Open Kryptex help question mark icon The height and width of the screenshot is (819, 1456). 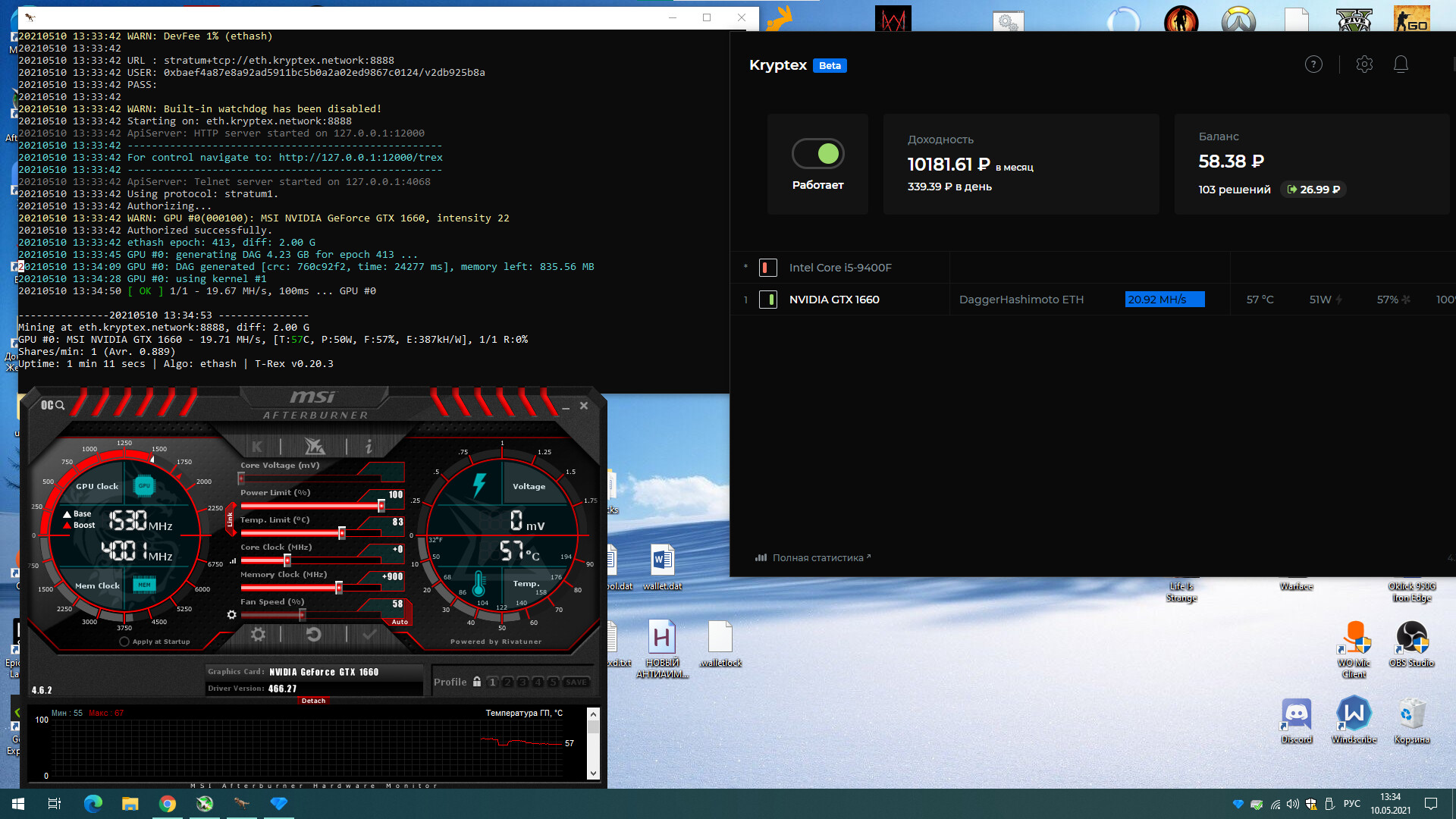click(1313, 64)
